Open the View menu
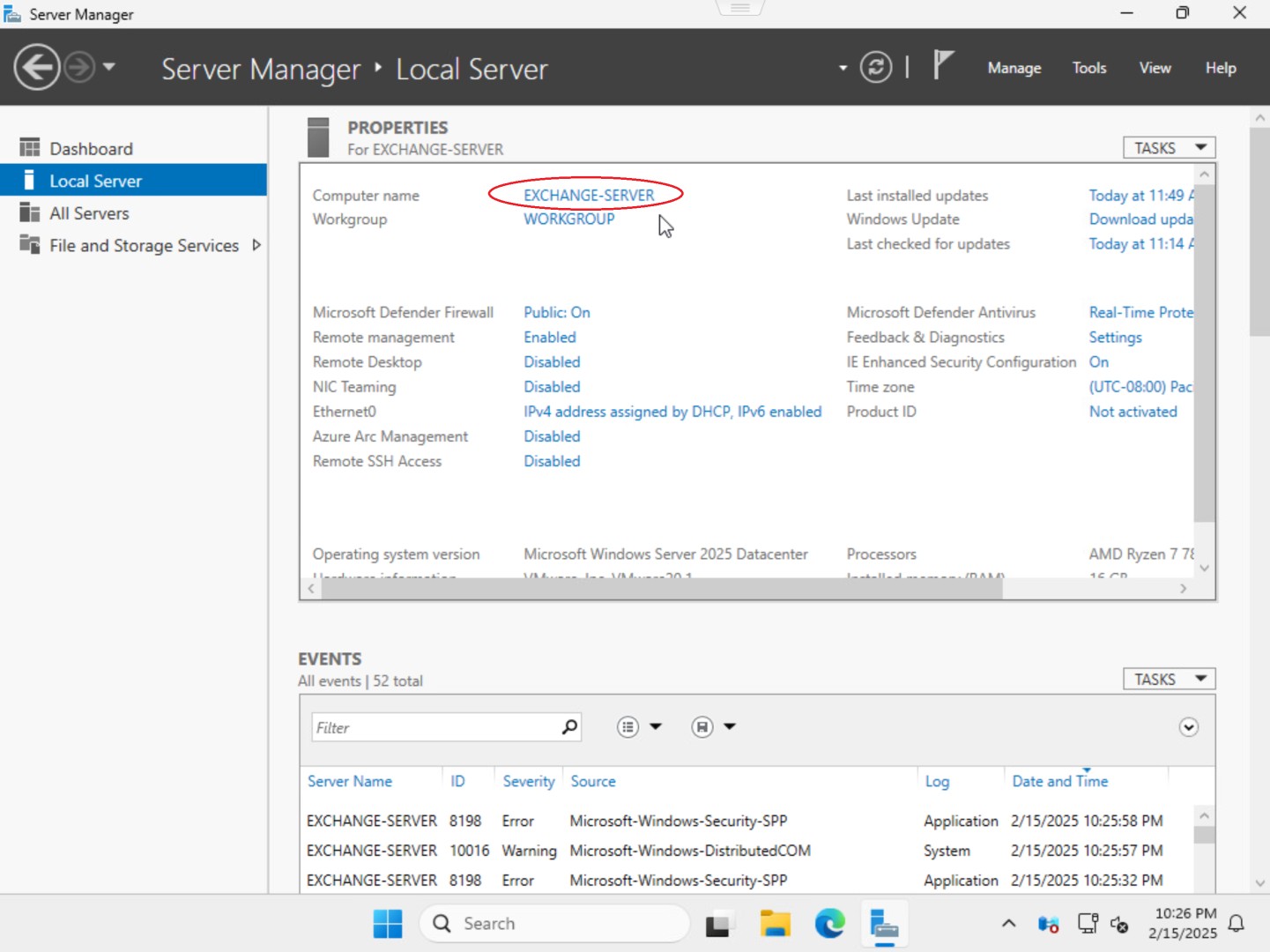This screenshot has height=952, width=1270. pos(1155,68)
